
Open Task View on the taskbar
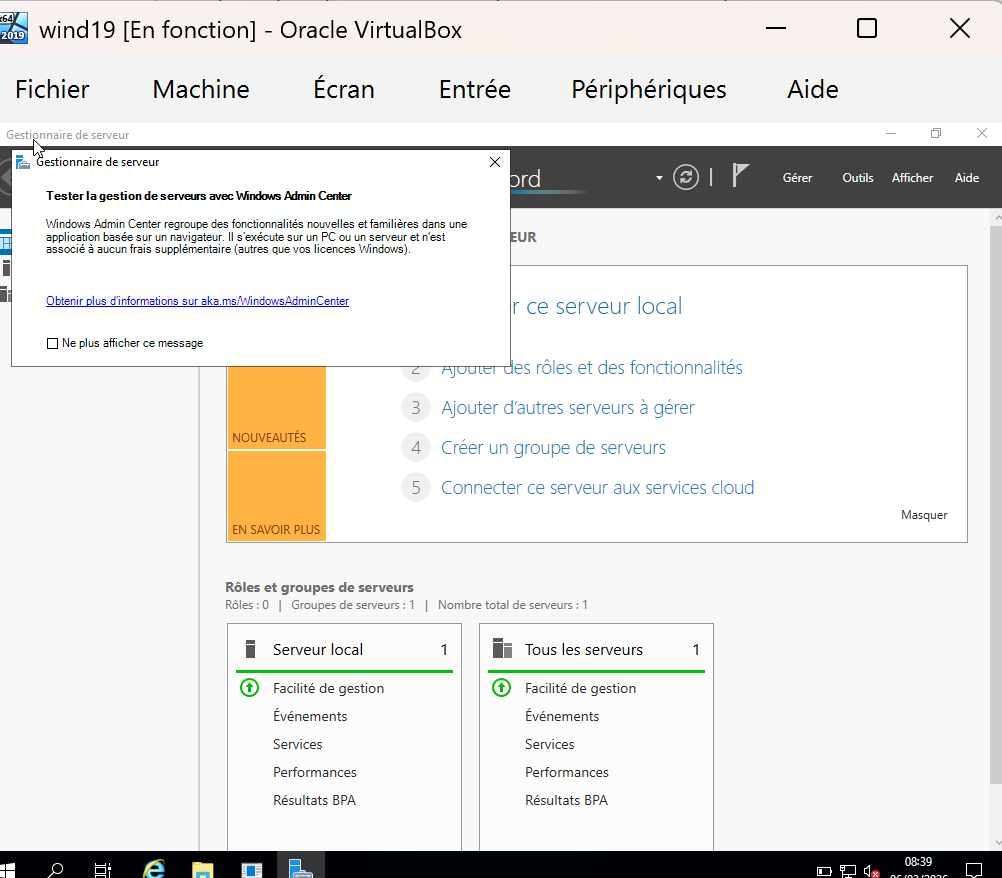[x=103, y=870]
